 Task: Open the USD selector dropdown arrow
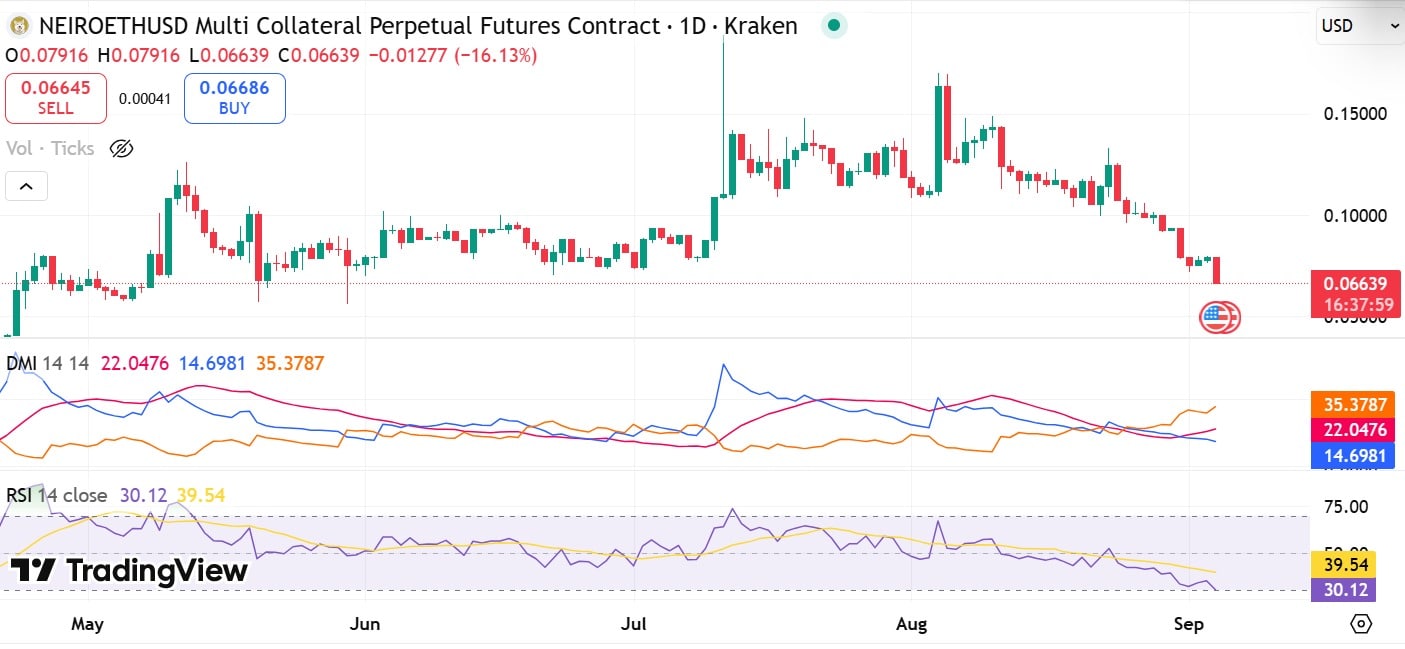tap(1390, 27)
